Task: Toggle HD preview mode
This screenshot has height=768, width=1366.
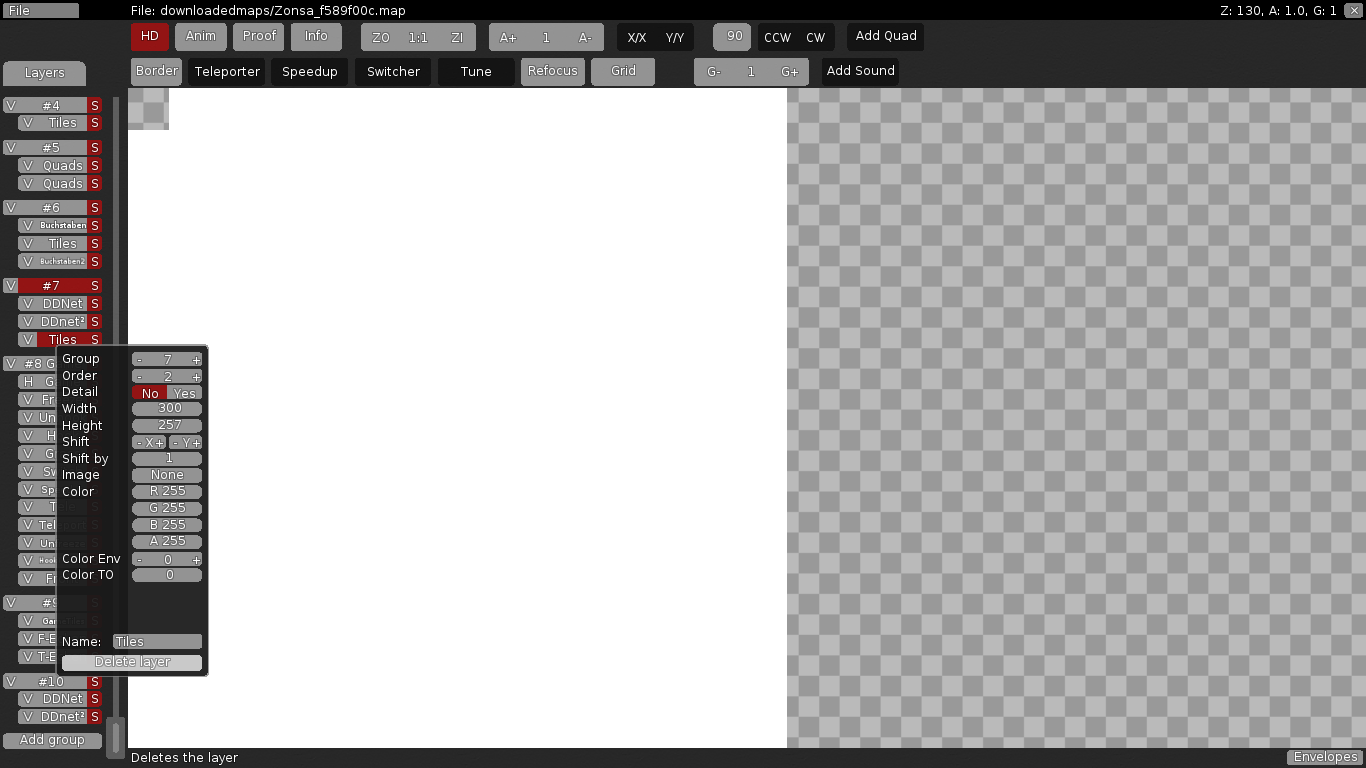Action: tap(149, 36)
